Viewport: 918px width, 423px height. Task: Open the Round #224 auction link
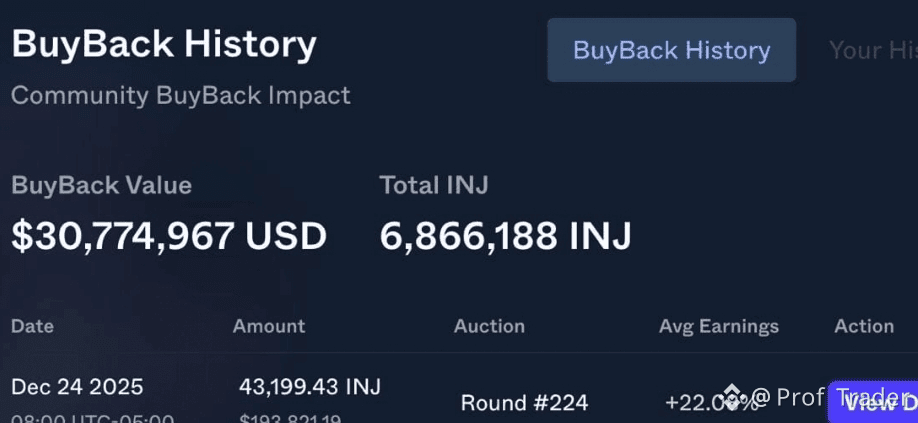(x=524, y=403)
